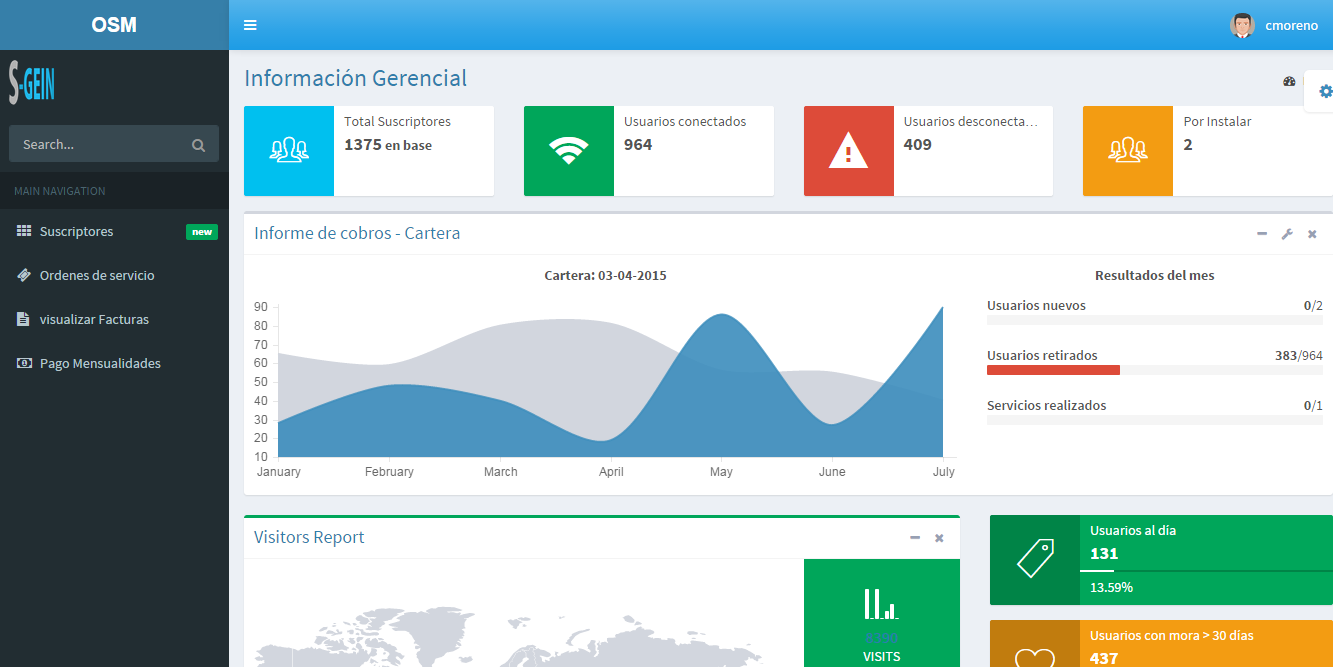The width and height of the screenshot is (1333, 667).
Task: Select visualizar Facturas in sidebar
Action: [94, 320]
